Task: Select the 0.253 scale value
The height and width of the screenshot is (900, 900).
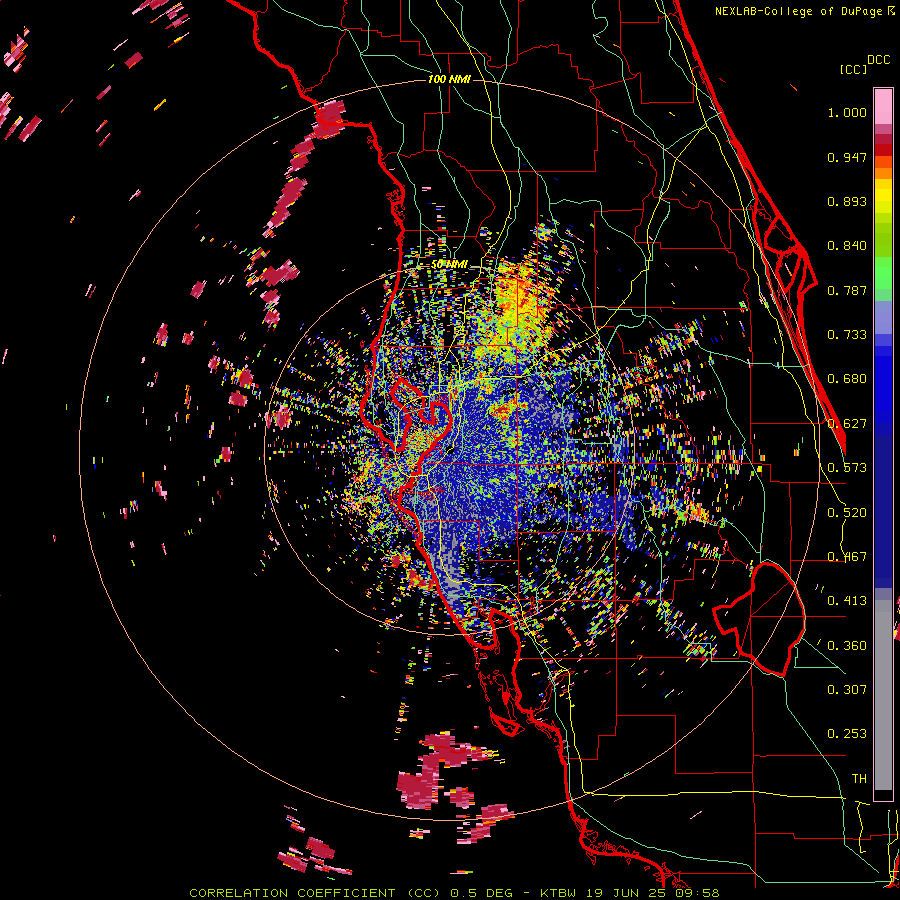Action: tap(847, 734)
